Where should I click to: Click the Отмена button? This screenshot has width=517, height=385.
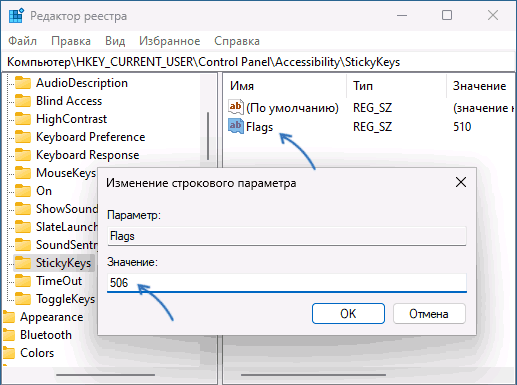[429, 314]
